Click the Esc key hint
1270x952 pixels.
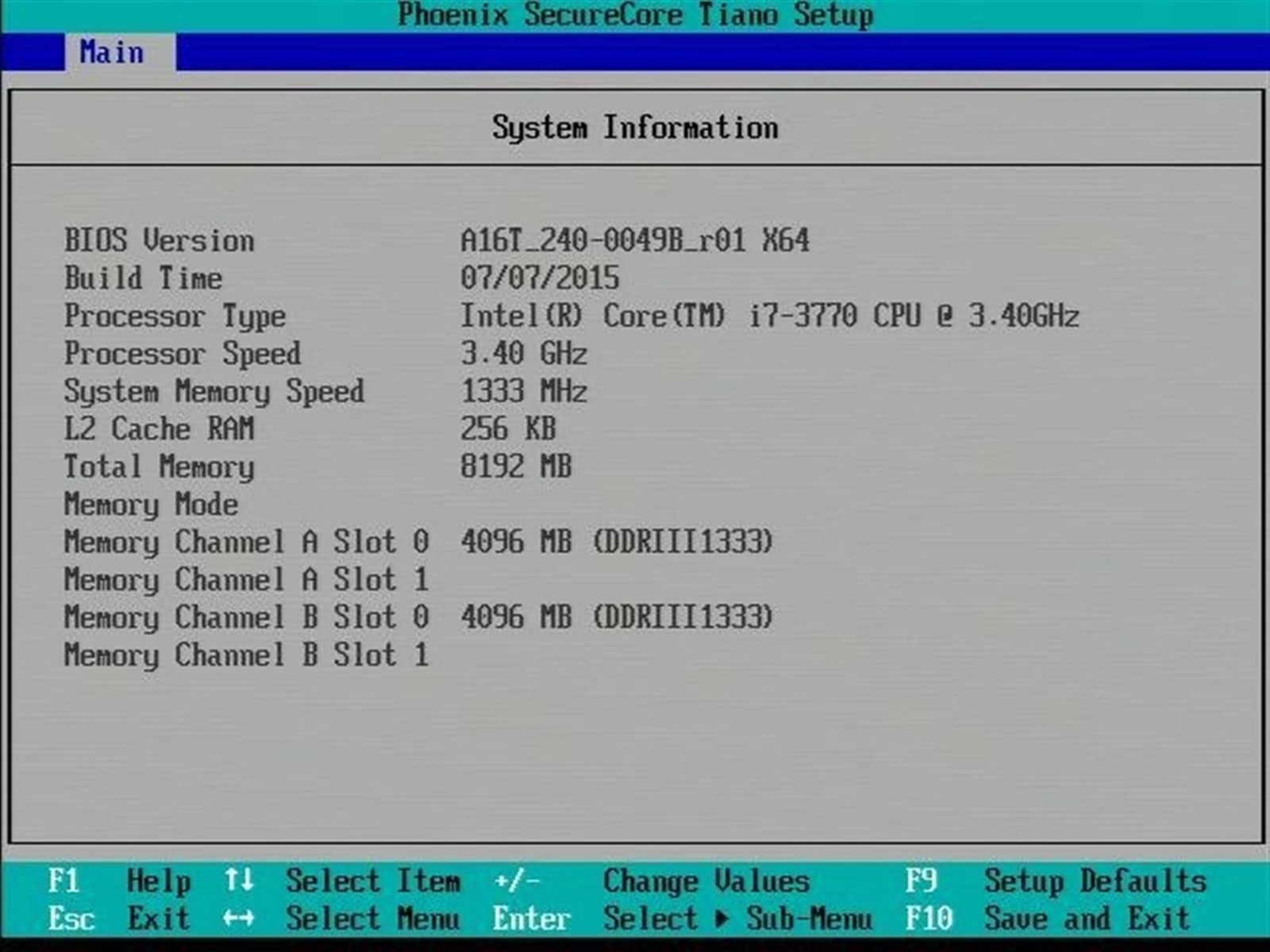[71, 919]
